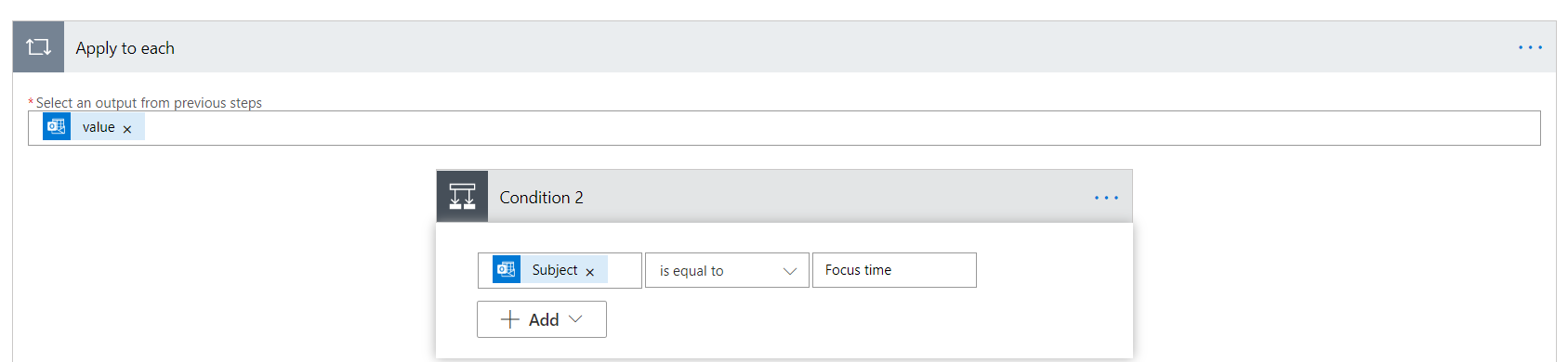Click the plus icon on the Add button

click(x=509, y=319)
